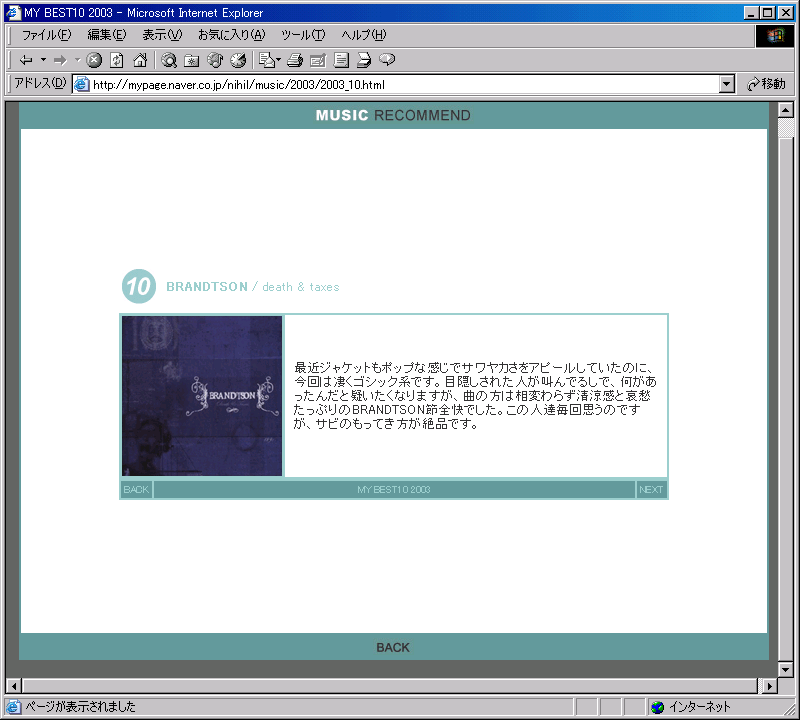Click the page icon in the address bar

(x=81, y=84)
